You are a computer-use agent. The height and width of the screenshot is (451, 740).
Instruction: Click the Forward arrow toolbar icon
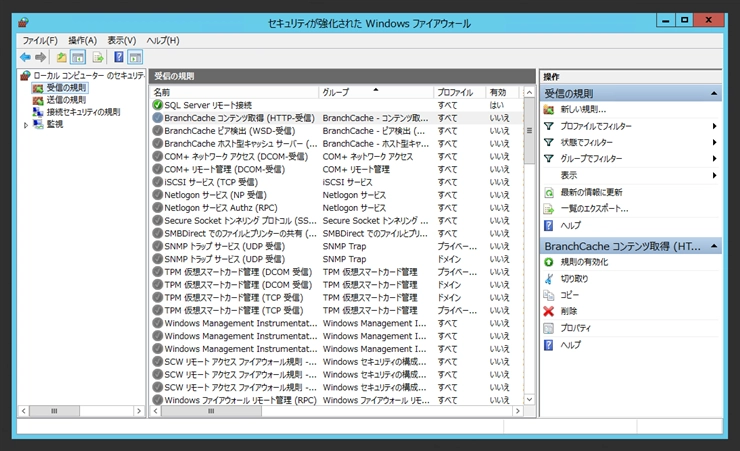tap(41, 58)
